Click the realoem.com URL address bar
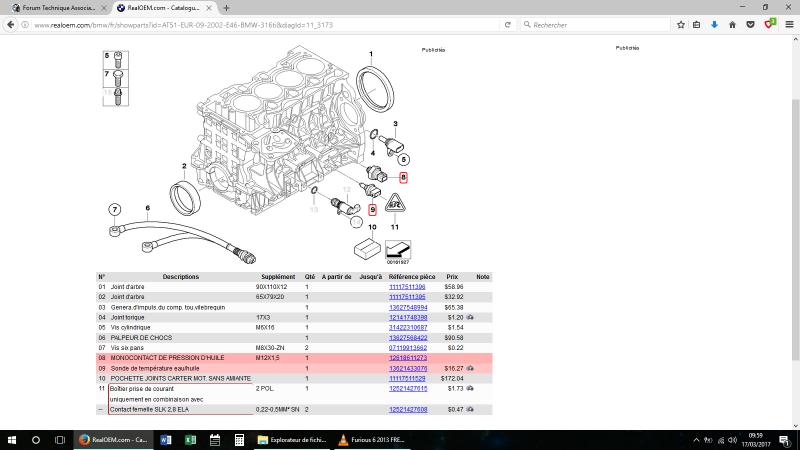Screen dimensions: 800x450 tap(265, 24)
